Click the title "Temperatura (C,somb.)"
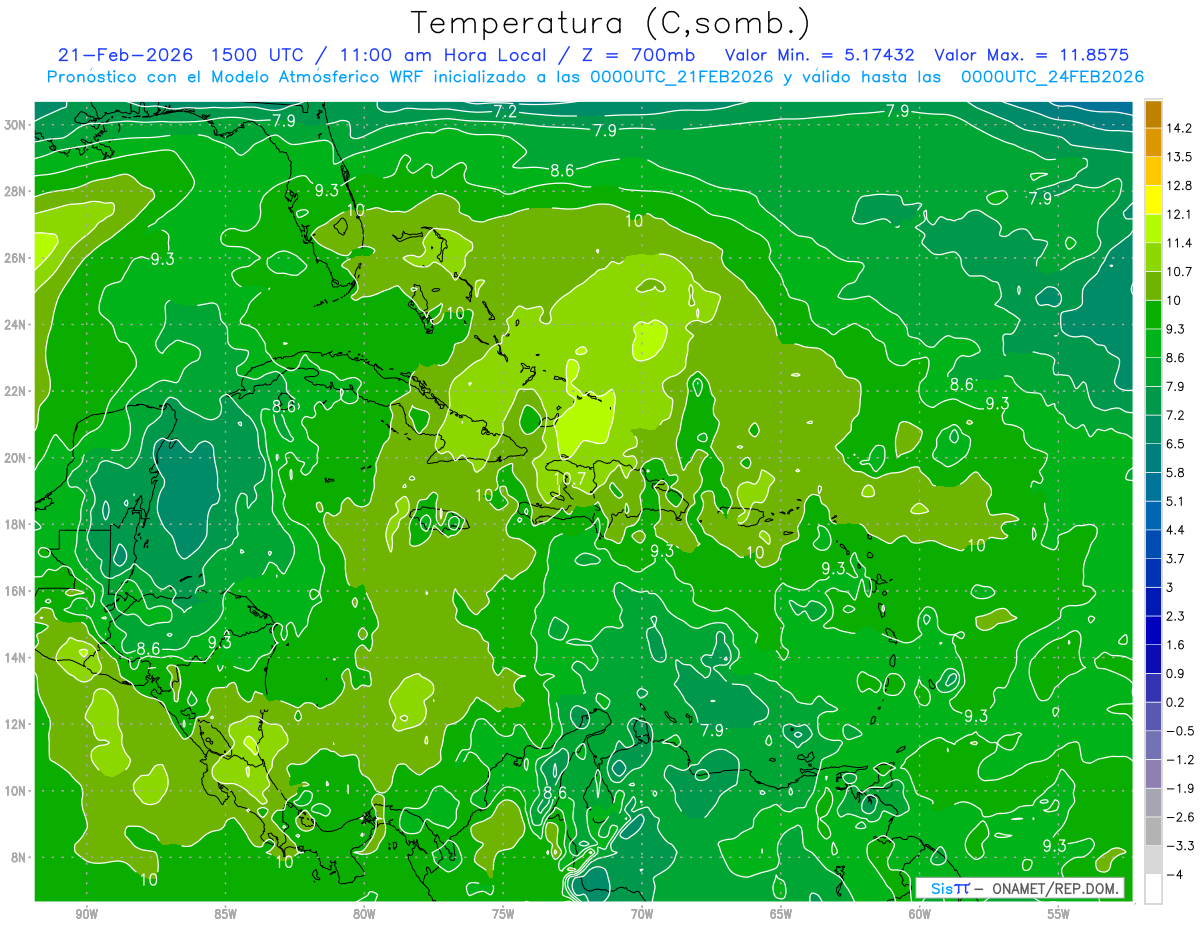Image resolution: width=1200 pixels, height=927 pixels. 610,22
